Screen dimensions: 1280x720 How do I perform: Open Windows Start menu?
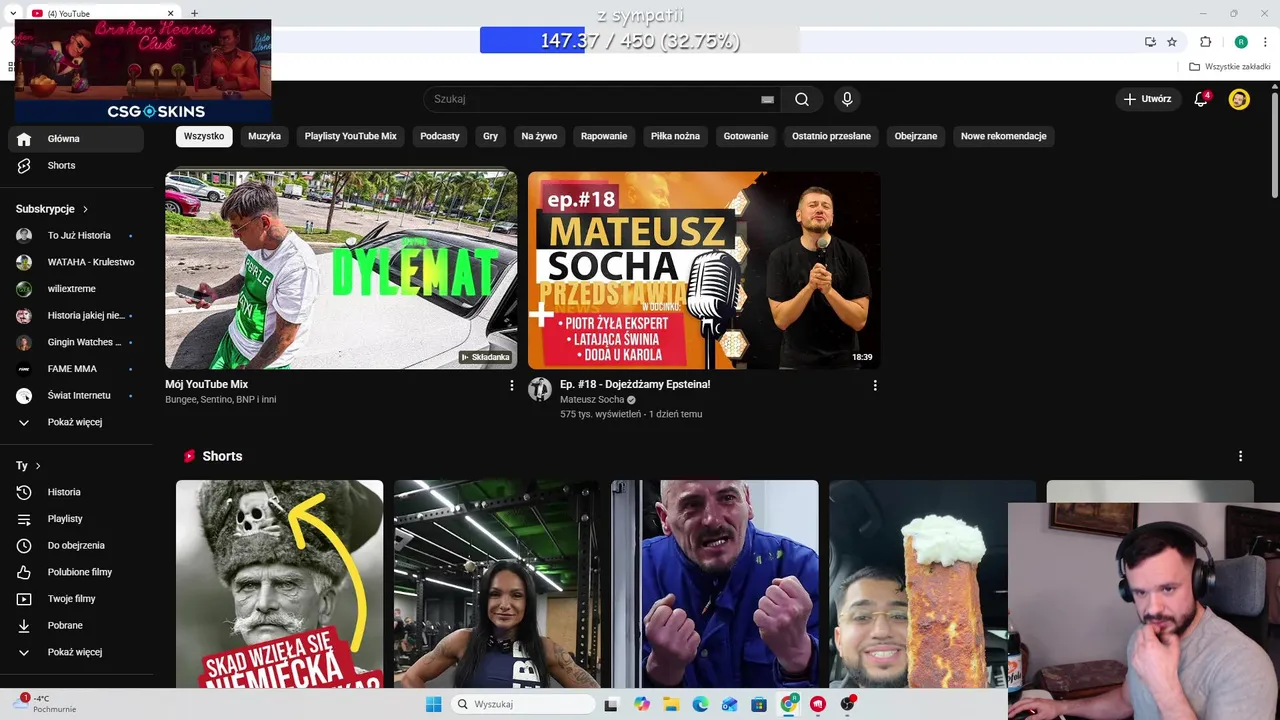click(433, 704)
